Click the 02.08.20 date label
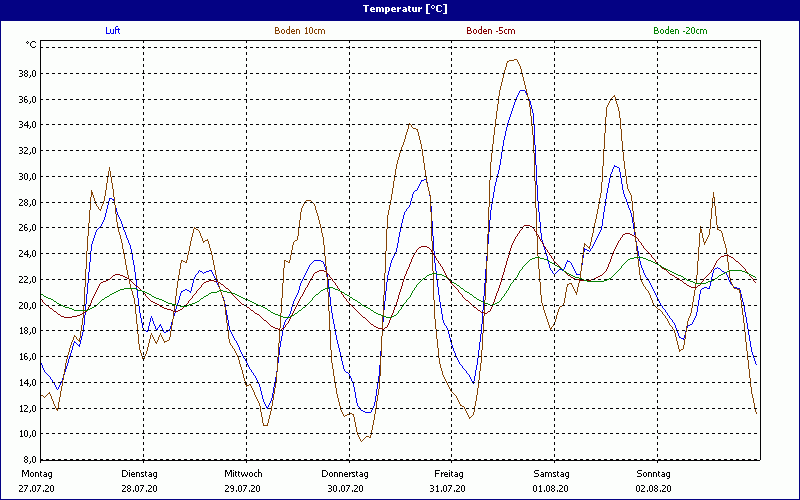This screenshot has width=800, height=500. tap(653, 489)
